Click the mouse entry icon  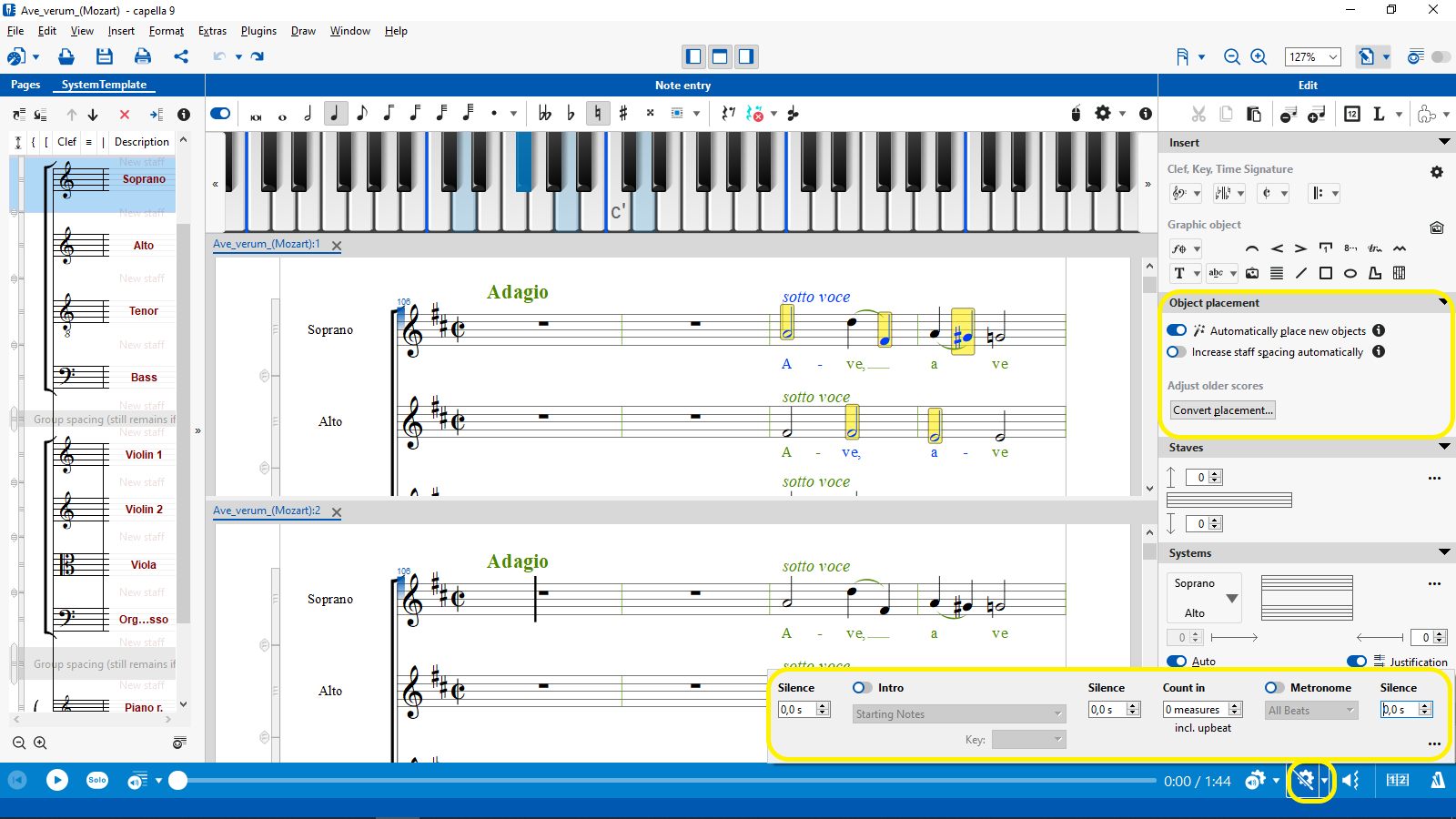tap(1076, 114)
